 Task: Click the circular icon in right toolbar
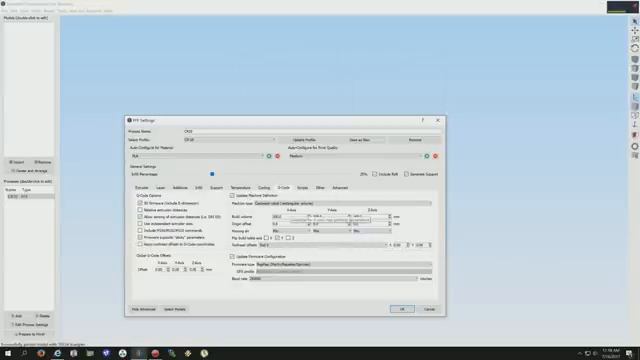635,146
